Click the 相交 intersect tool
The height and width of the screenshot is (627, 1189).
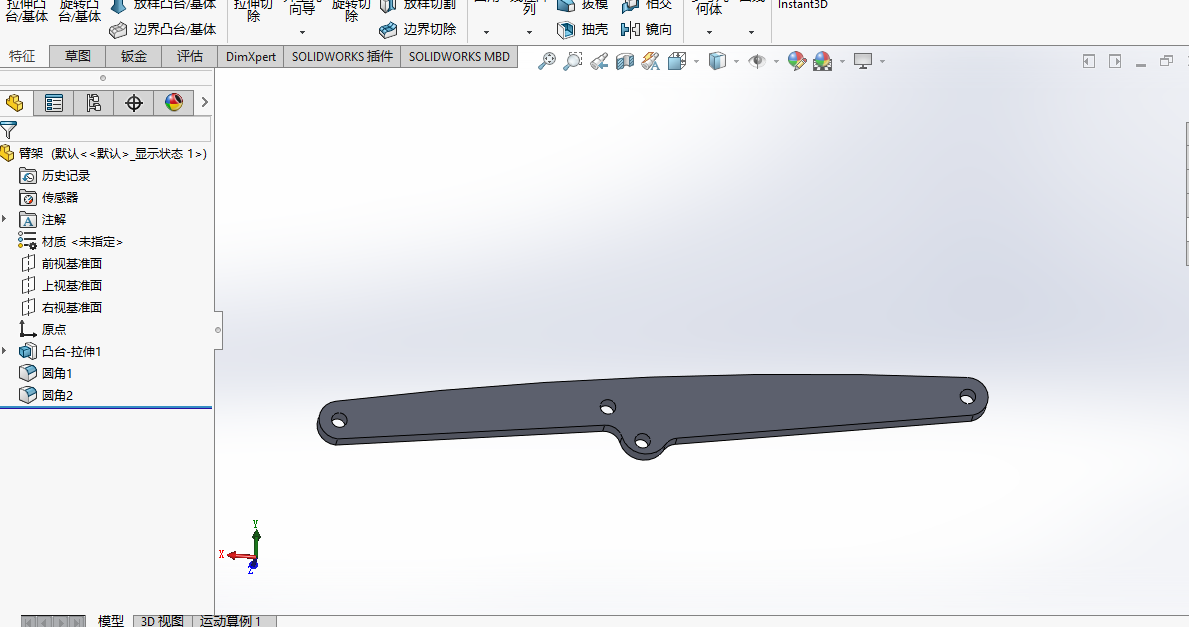646,5
